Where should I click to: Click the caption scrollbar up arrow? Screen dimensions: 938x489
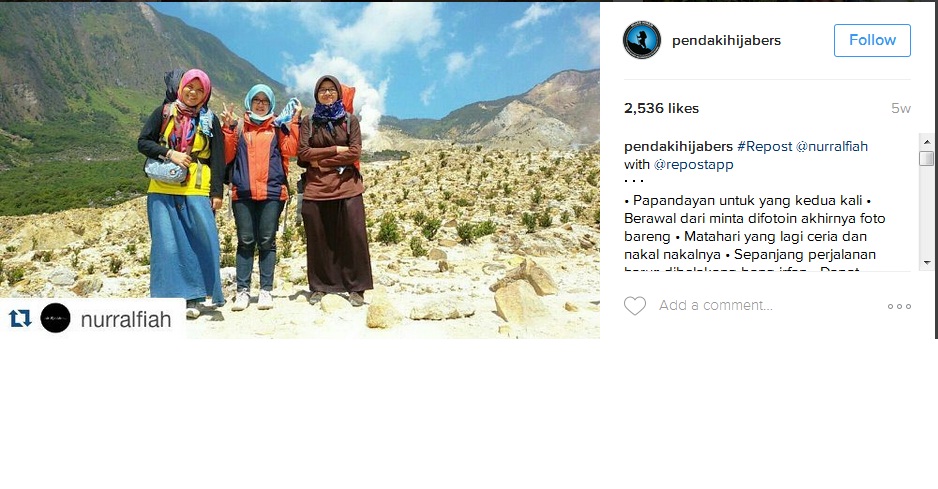point(927,142)
